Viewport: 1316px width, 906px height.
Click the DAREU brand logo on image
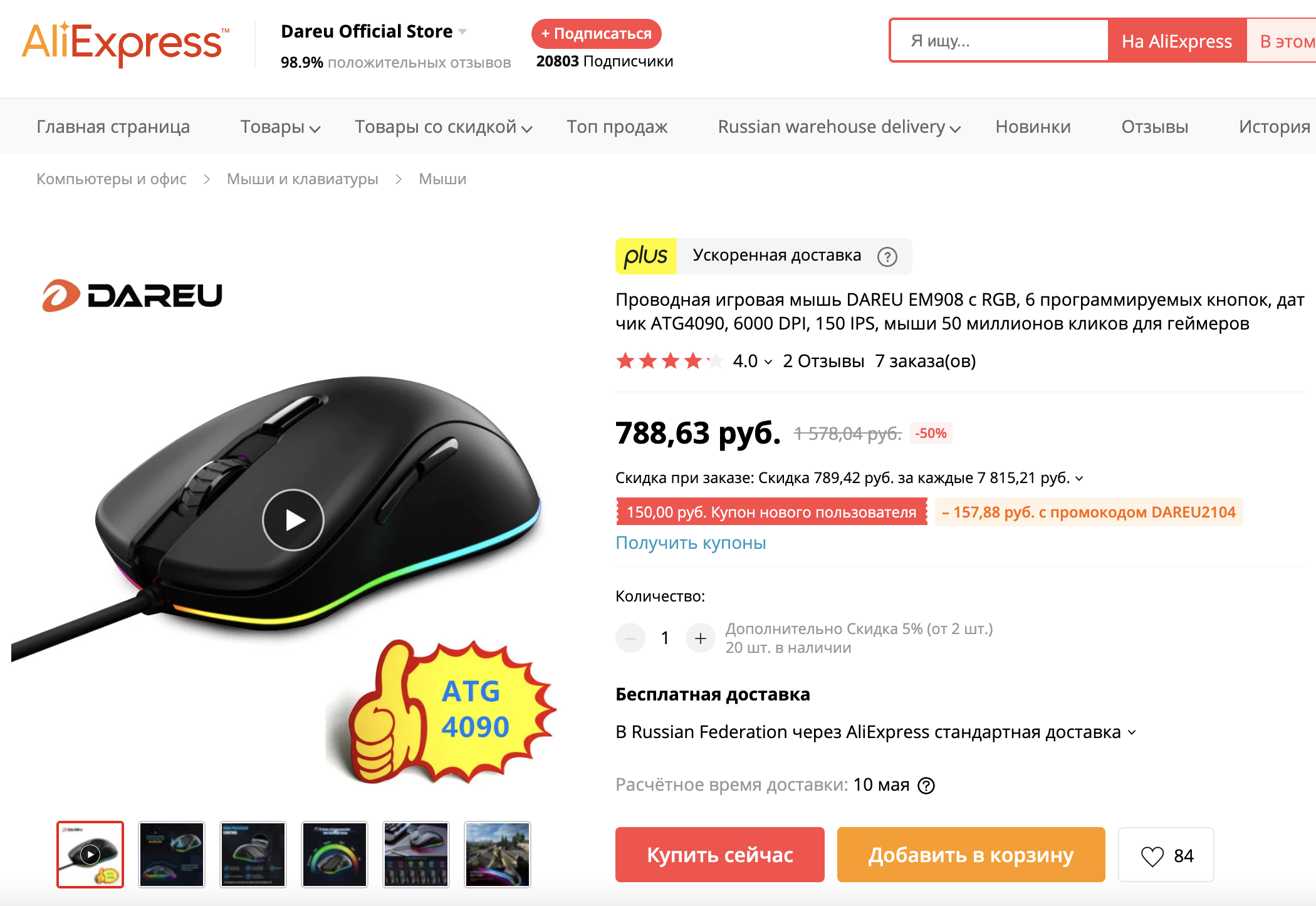[x=132, y=295]
